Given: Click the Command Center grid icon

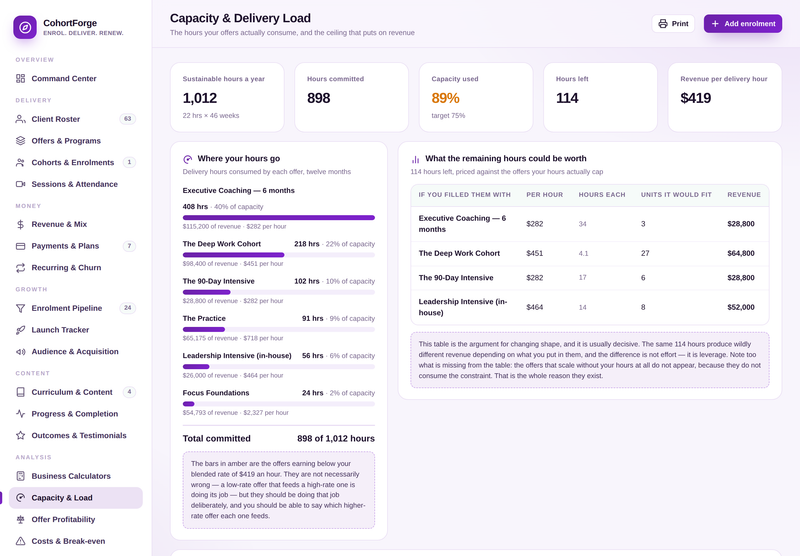Looking at the screenshot, I should (20, 79).
